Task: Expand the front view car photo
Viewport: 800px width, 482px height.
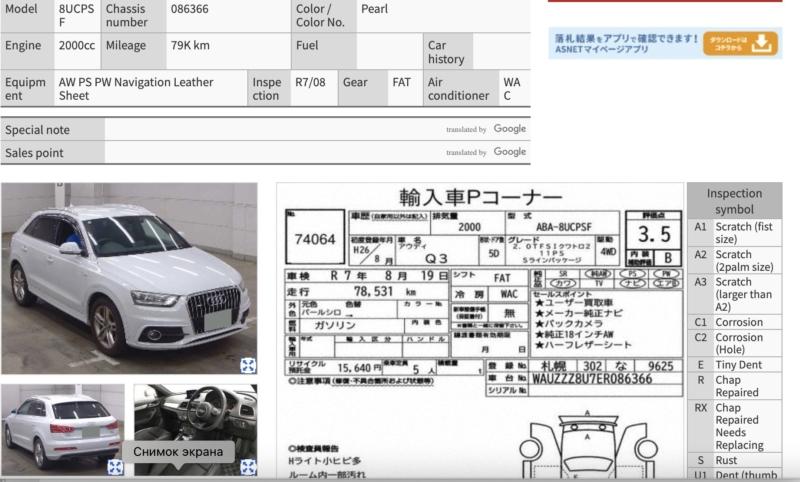Action: click(248, 365)
